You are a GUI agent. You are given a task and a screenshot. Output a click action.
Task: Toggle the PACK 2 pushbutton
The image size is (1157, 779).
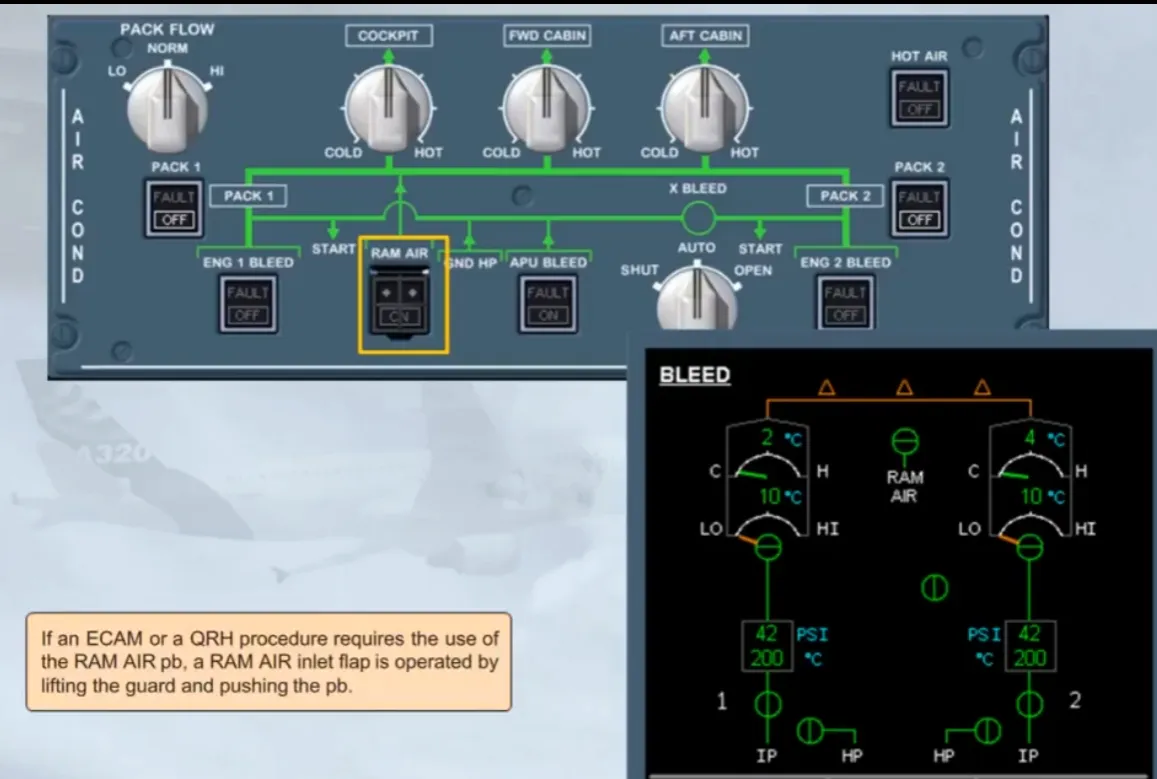coord(919,208)
